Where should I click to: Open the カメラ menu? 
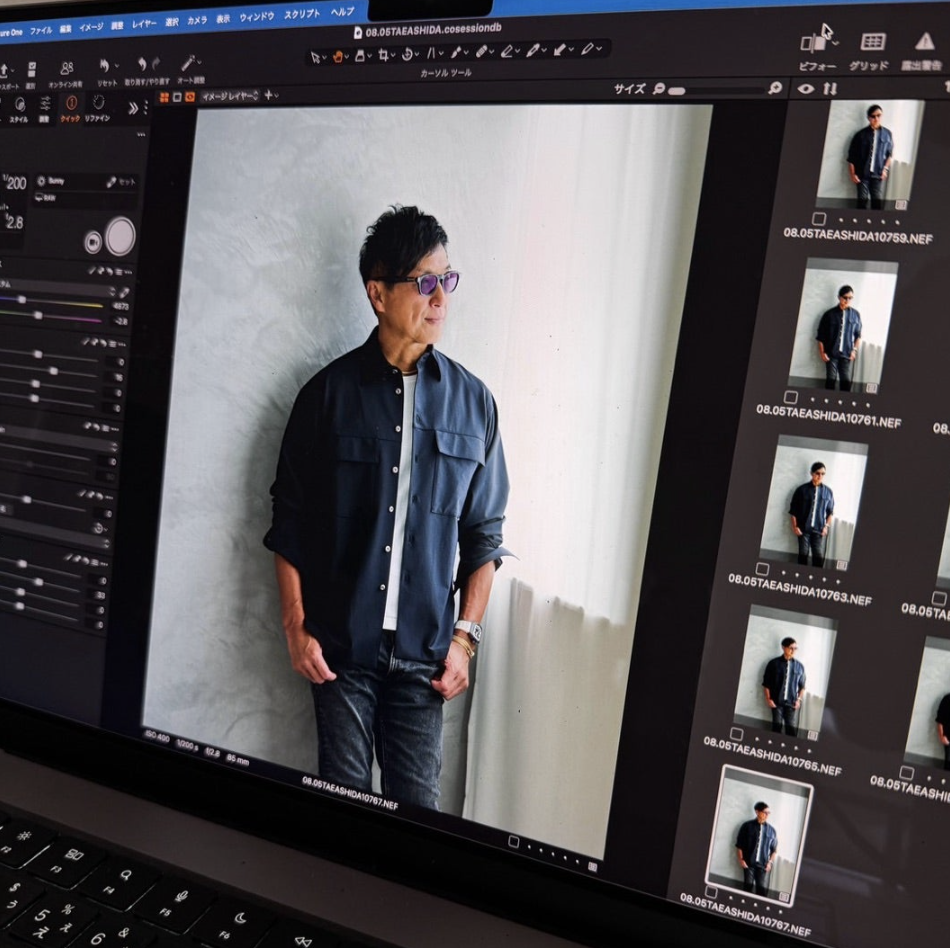coord(197,21)
